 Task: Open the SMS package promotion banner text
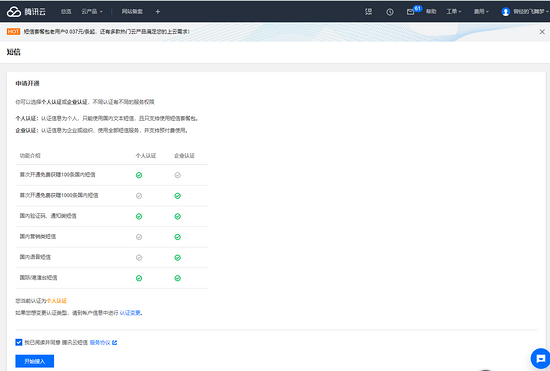(107, 32)
